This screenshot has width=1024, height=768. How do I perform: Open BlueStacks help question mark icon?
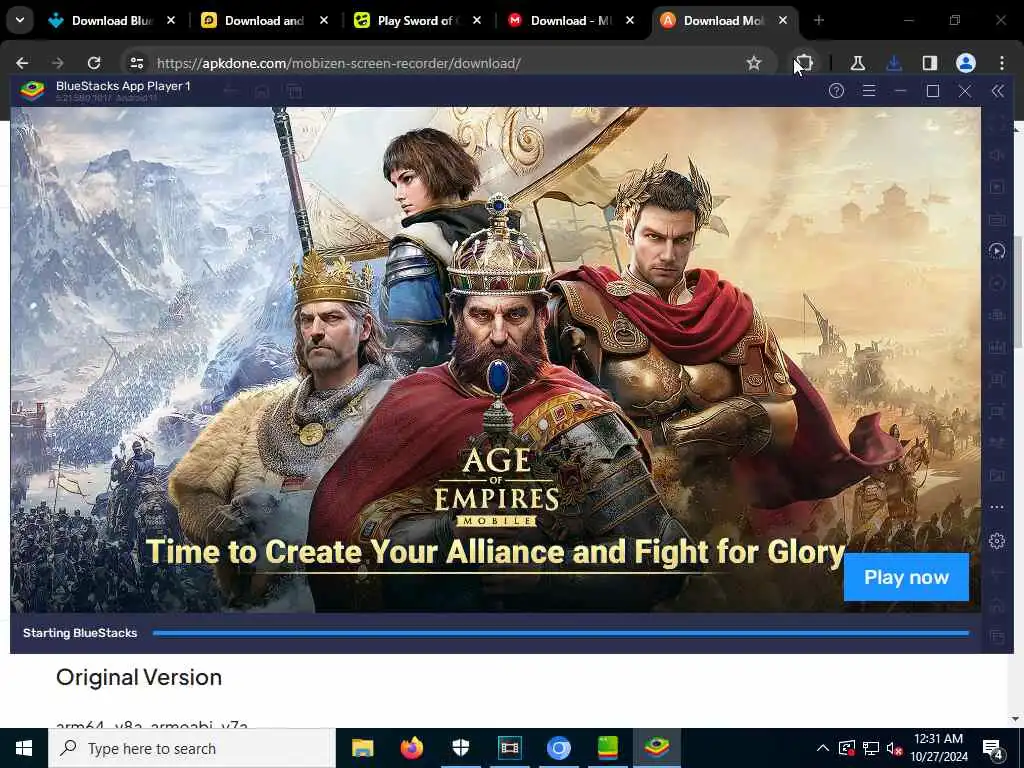836,91
